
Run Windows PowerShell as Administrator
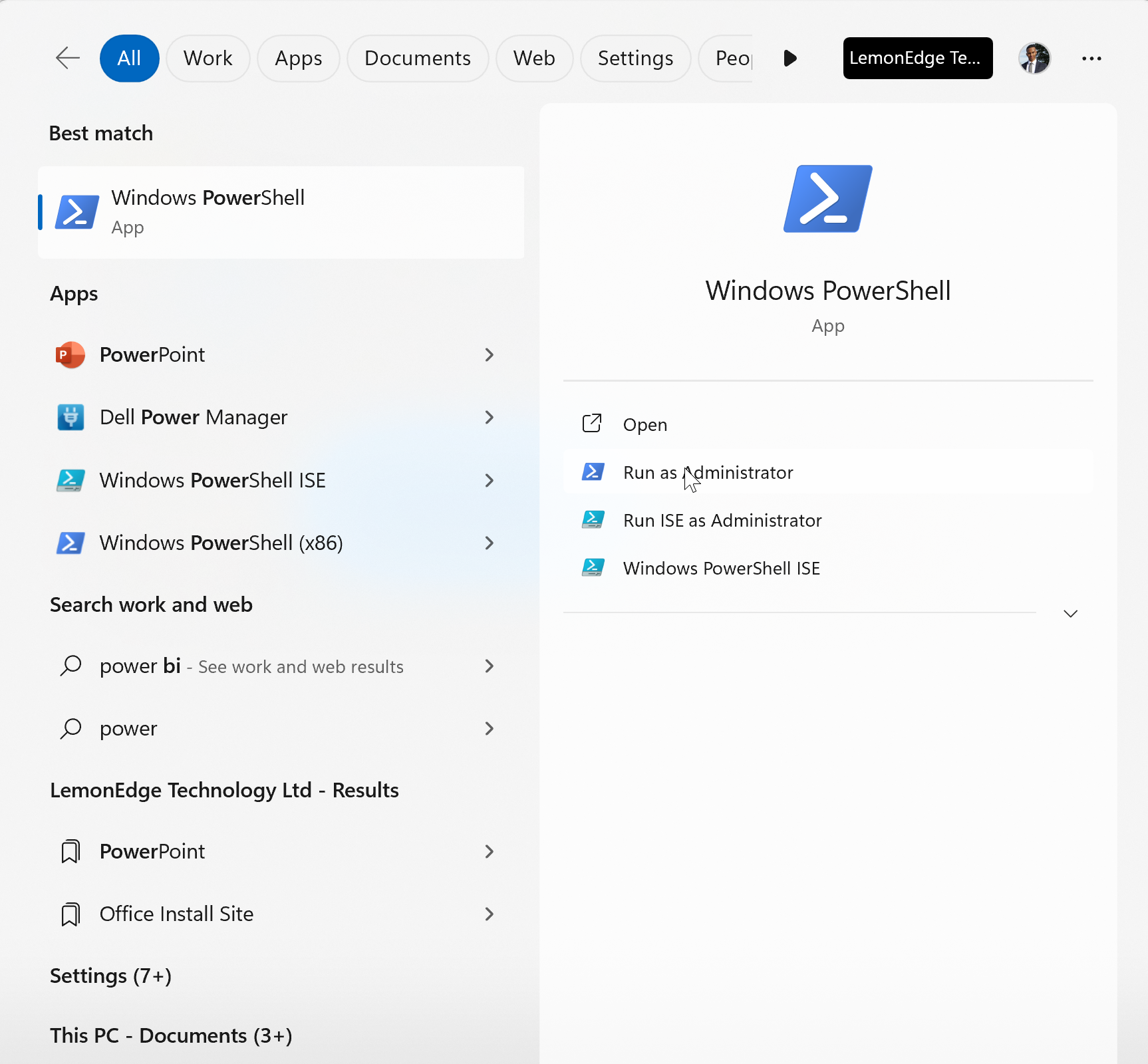tap(828, 472)
